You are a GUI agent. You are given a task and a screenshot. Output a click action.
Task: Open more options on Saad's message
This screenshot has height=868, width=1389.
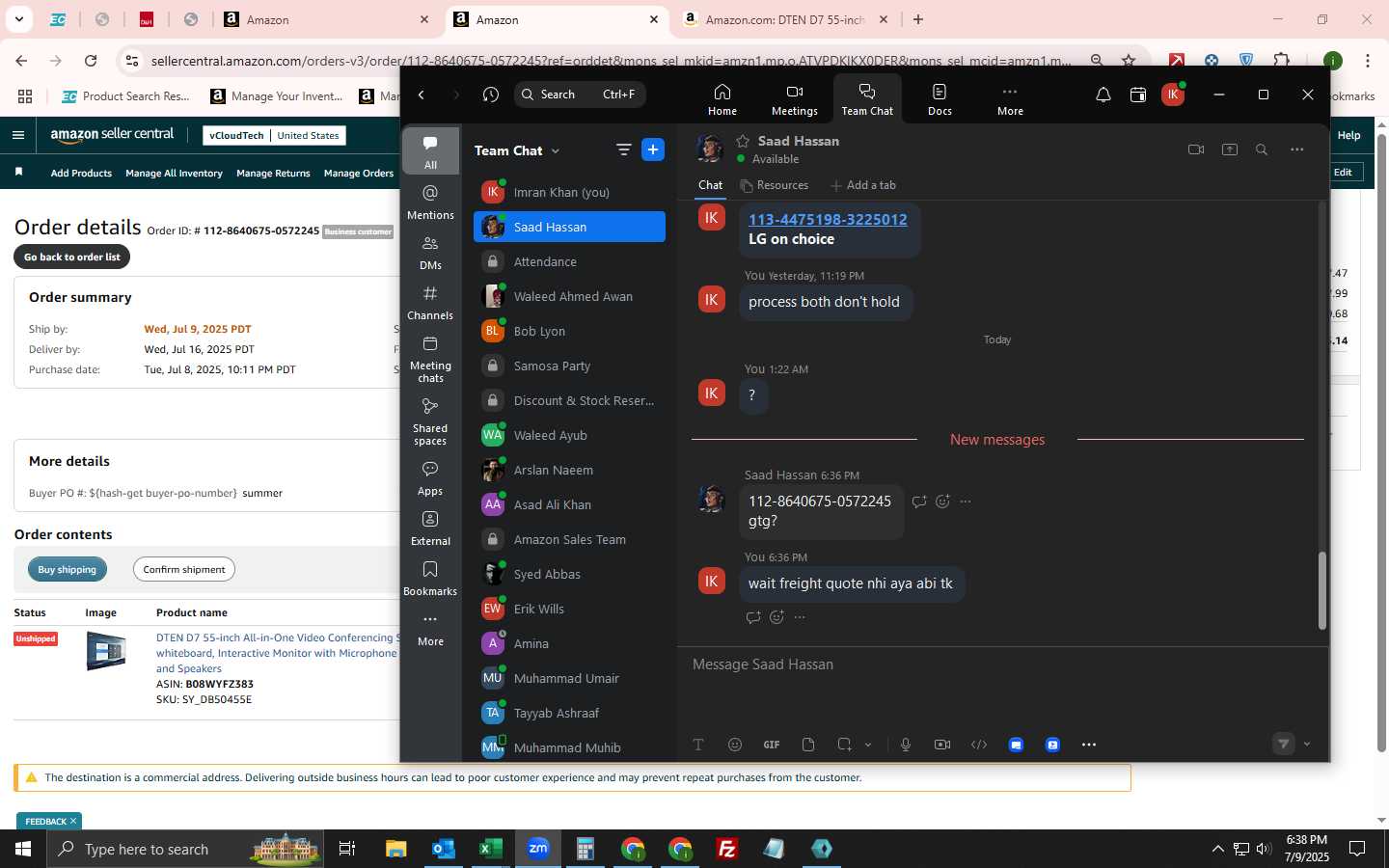coord(966,502)
